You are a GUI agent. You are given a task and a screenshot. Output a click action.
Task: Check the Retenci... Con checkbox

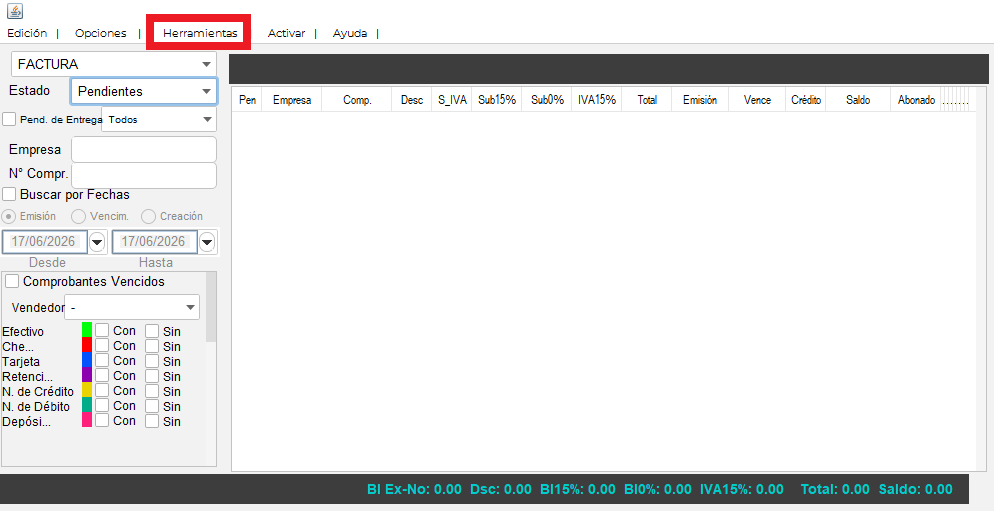click(102, 375)
